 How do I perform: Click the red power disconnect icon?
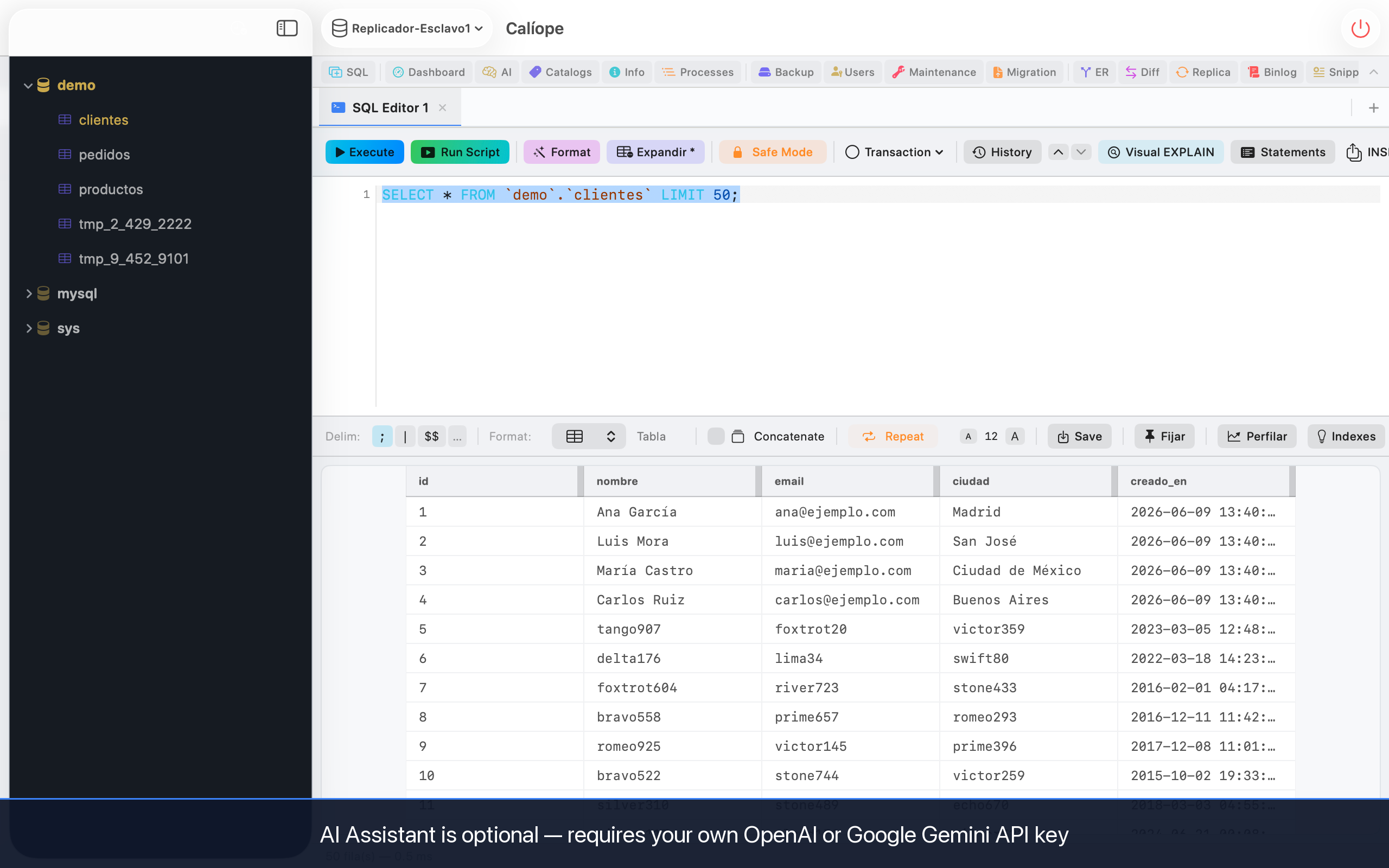(1360, 28)
